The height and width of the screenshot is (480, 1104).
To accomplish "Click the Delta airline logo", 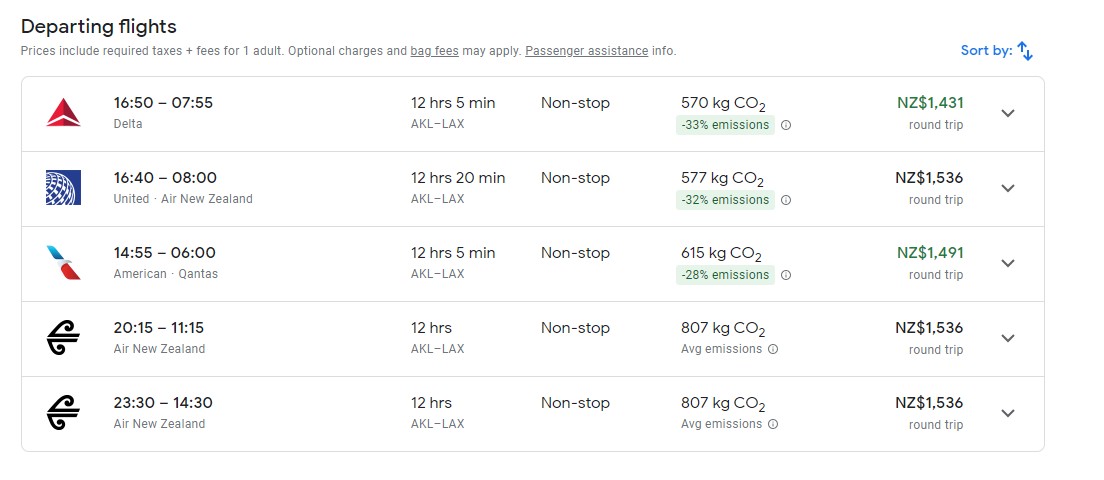I will coord(63,113).
